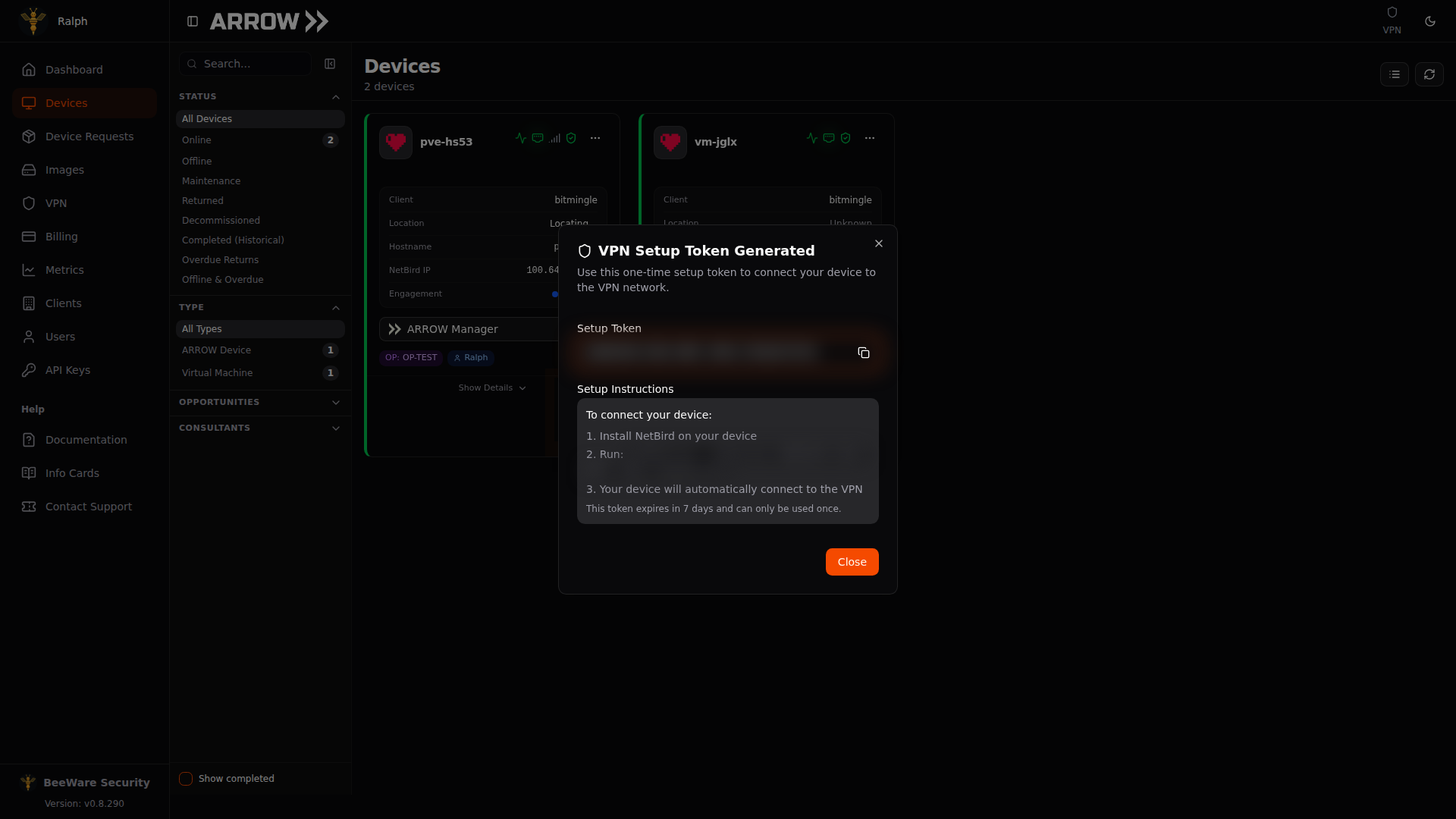Click the Info Cards book icon

click(x=29, y=473)
